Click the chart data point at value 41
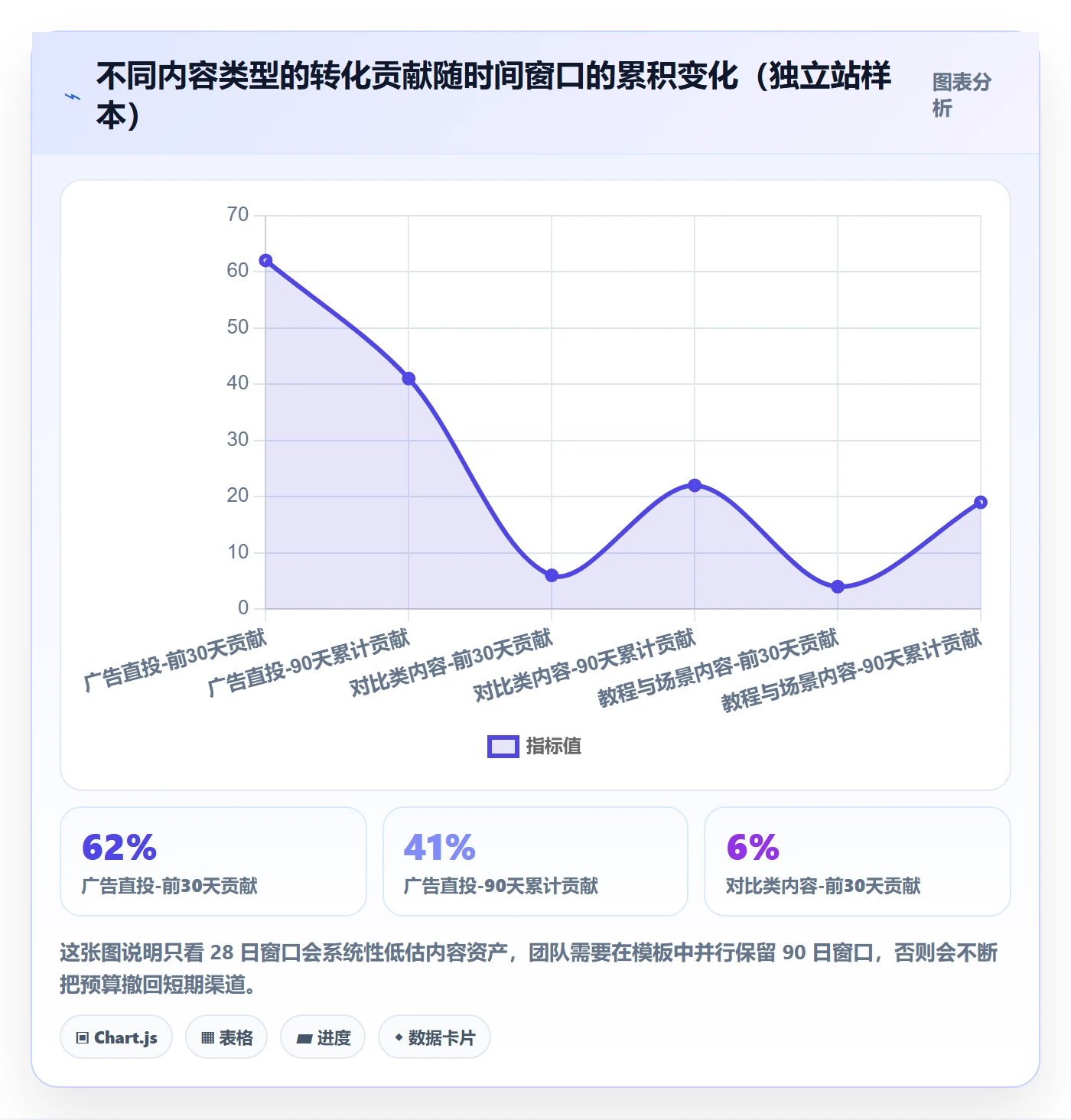 (409, 379)
